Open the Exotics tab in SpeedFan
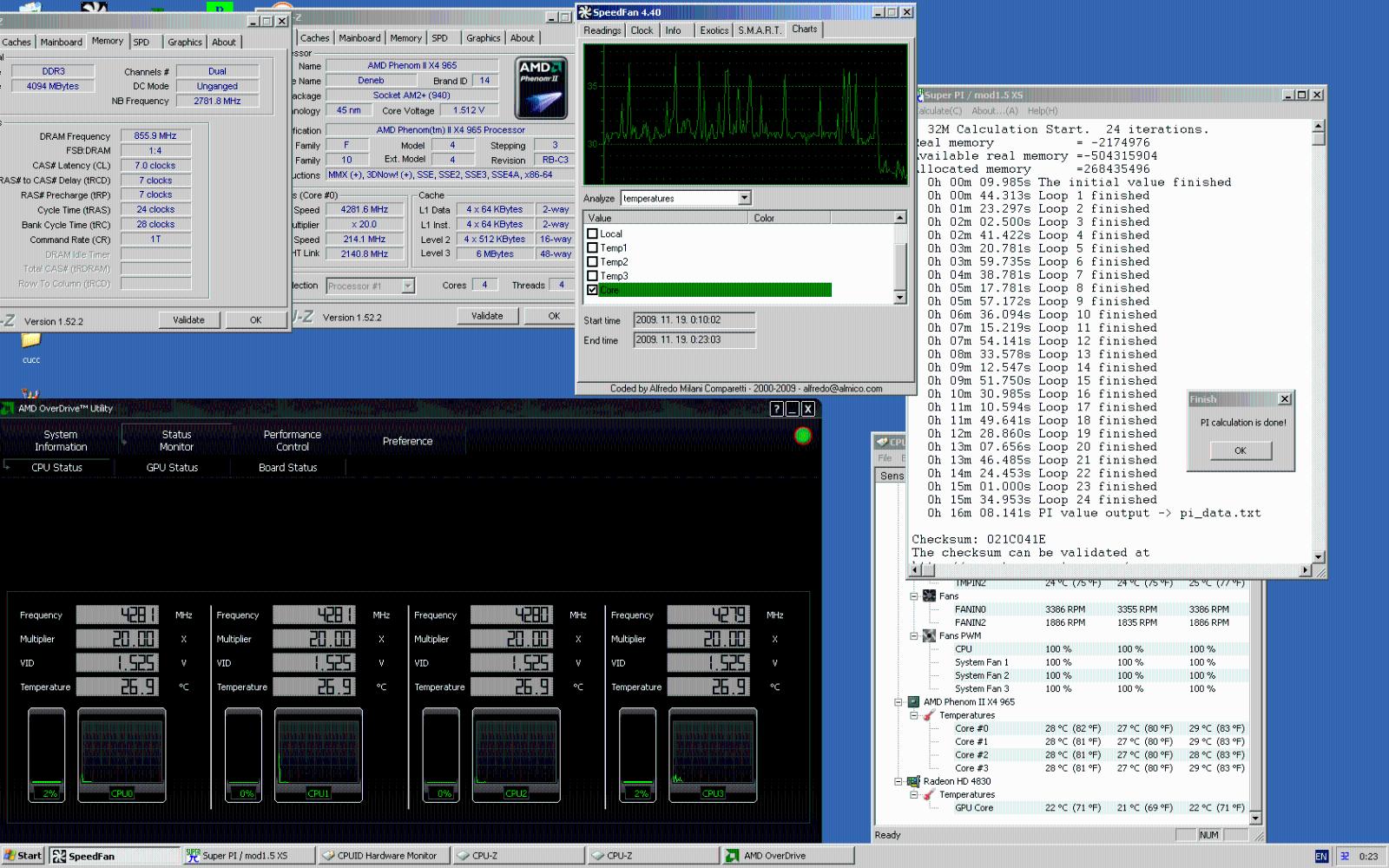Viewport: 1389px width, 868px height. coord(714,30)
